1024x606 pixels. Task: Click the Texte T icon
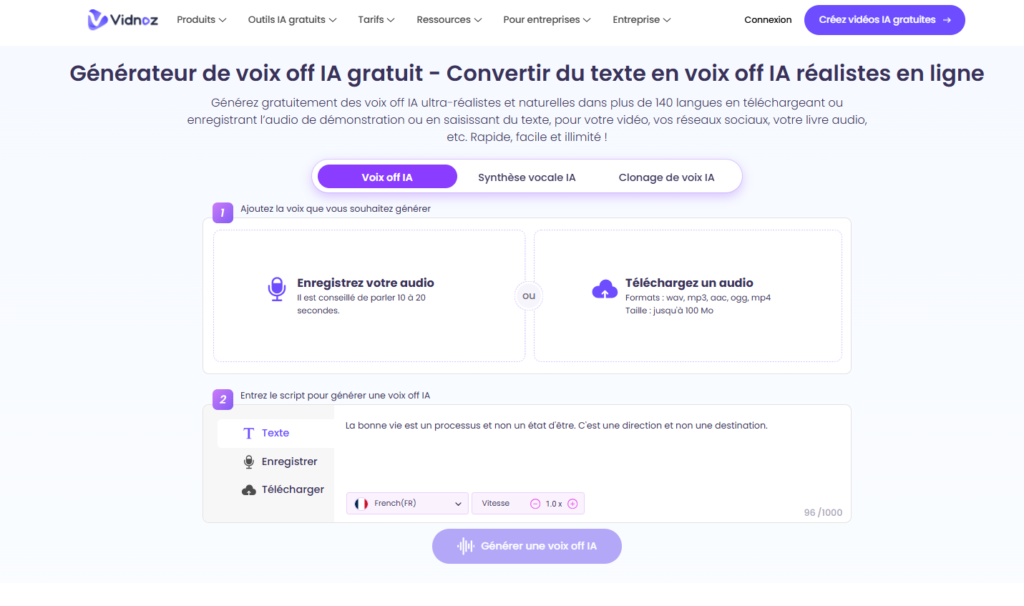249,433
